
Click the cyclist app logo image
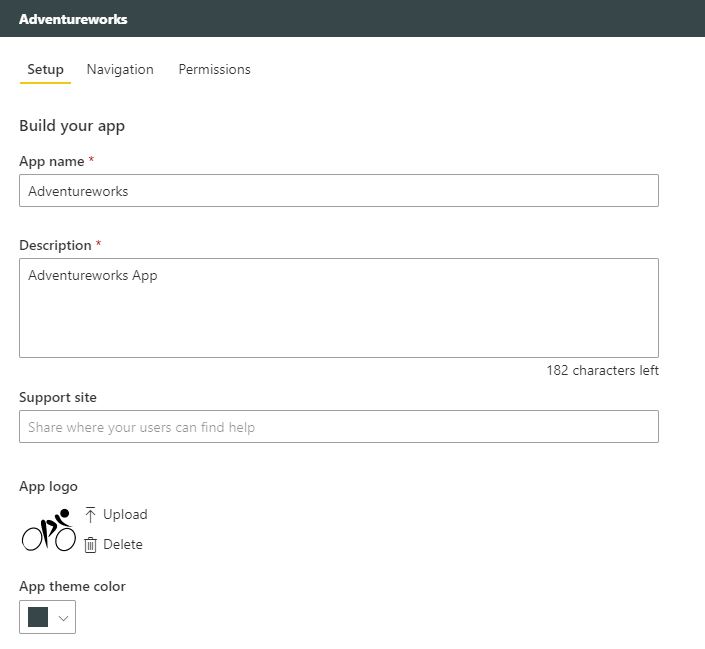(49, 530)
